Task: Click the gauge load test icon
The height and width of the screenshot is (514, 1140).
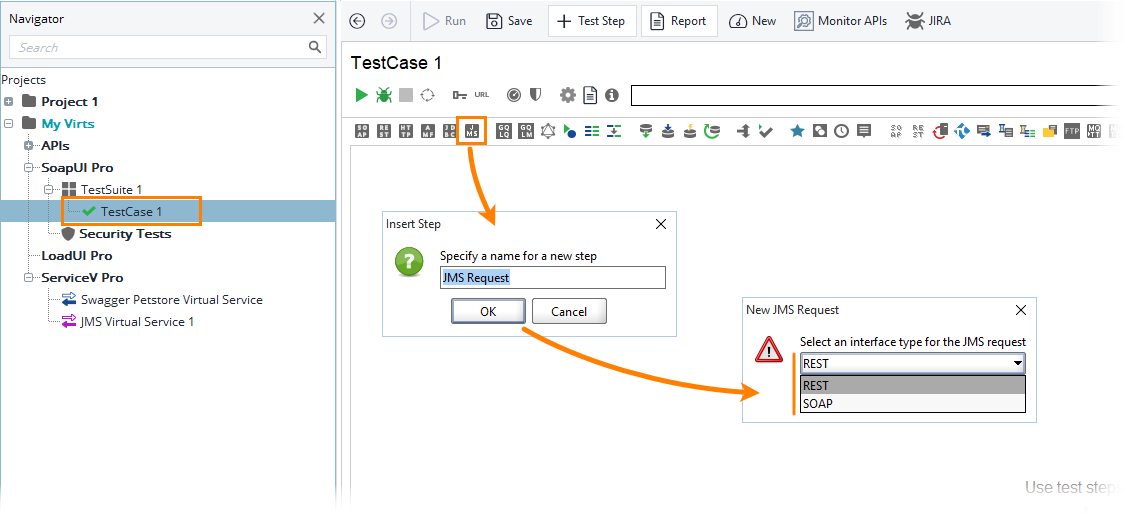Action: point(514,95)
